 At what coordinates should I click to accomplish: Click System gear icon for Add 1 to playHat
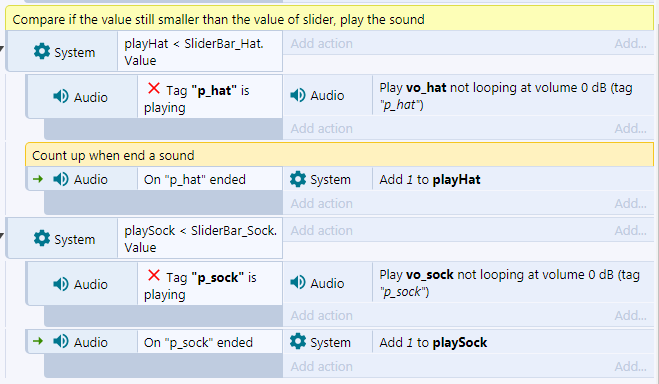[x=298, y=179]
